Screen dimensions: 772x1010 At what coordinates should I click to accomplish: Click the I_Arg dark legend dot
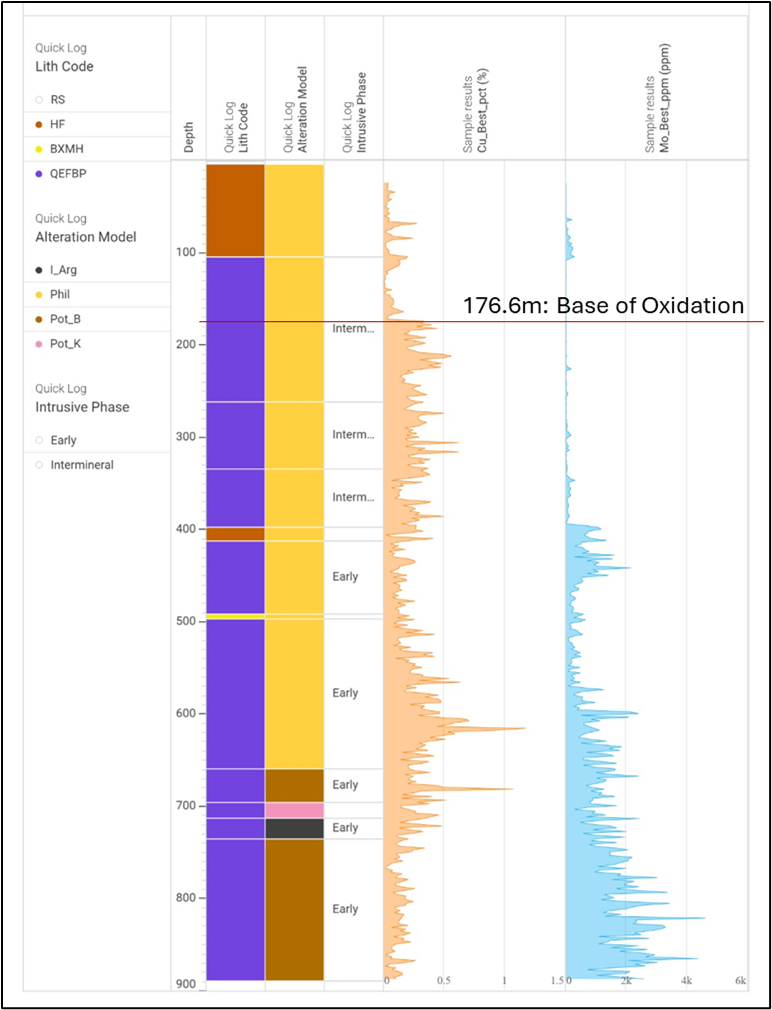coord(38,270)
